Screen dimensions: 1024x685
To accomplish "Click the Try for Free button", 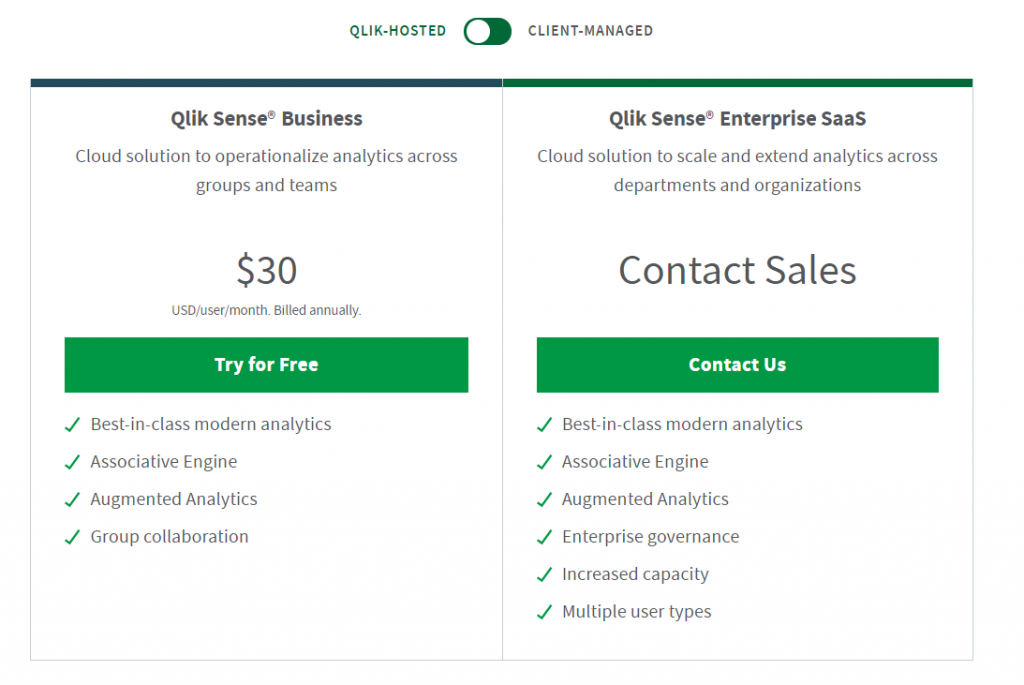I will coord(266,365).
